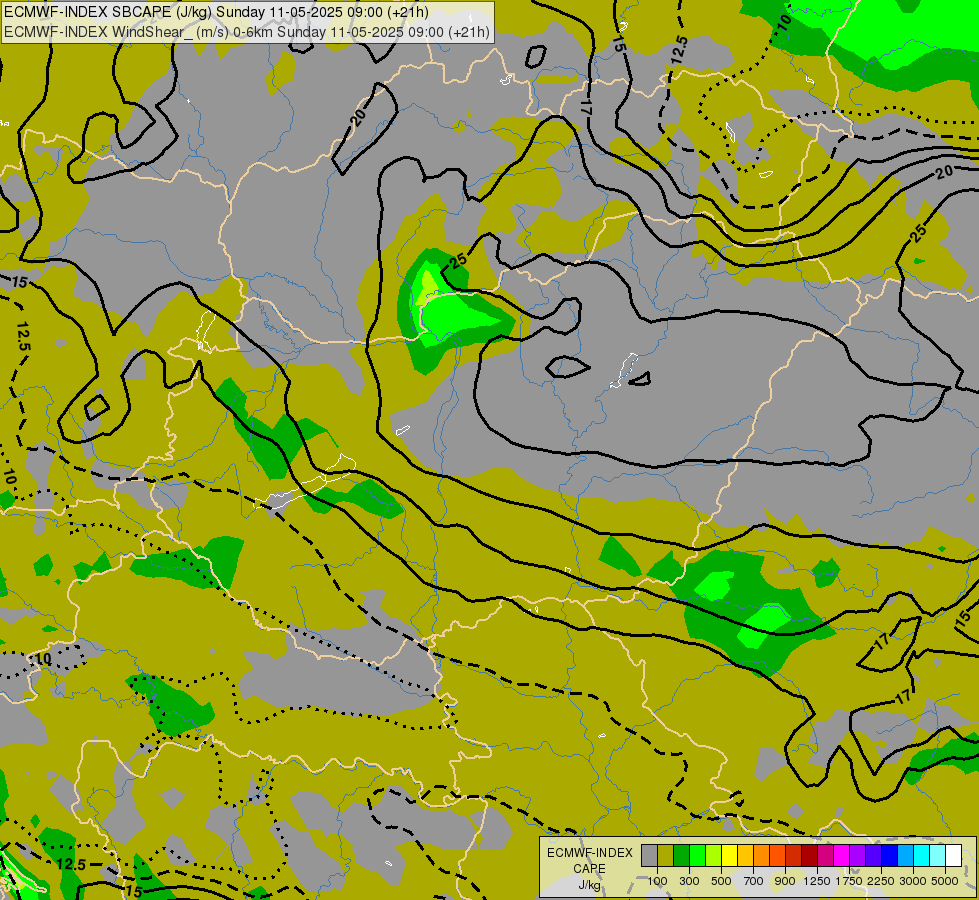Click the 25 contour label beside the green patch
Viewport: 979px width, 900px height.
(x=459, y=260)
